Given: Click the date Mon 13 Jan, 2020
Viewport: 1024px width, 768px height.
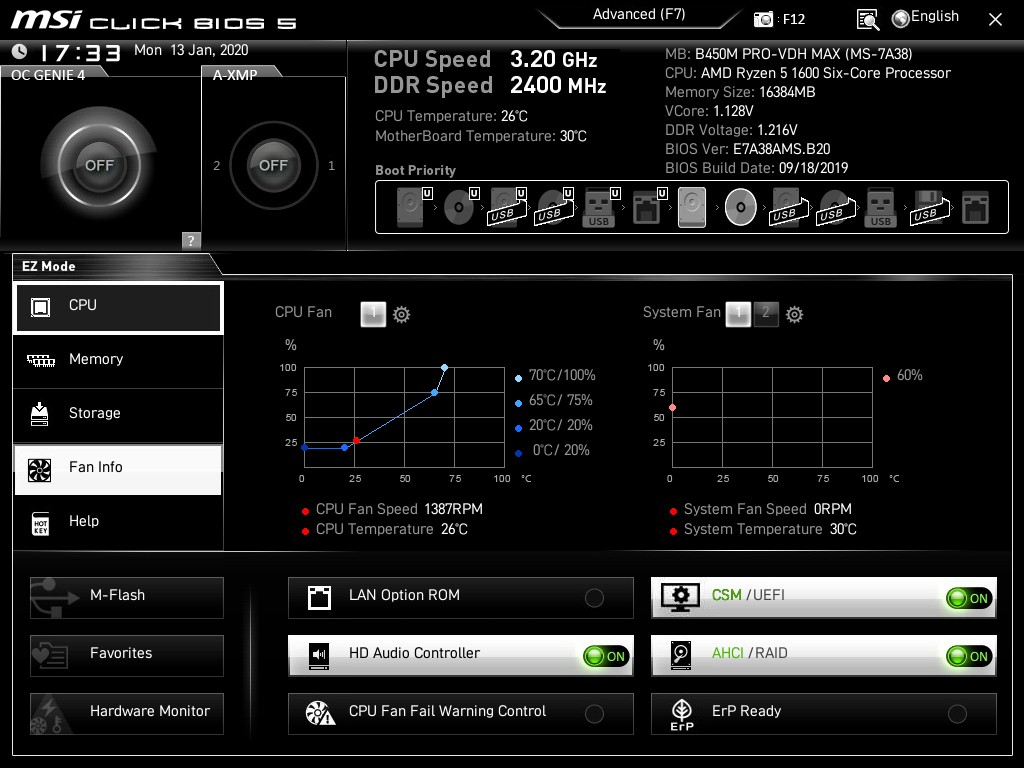Looking at the screenshot, I should 191,50.
